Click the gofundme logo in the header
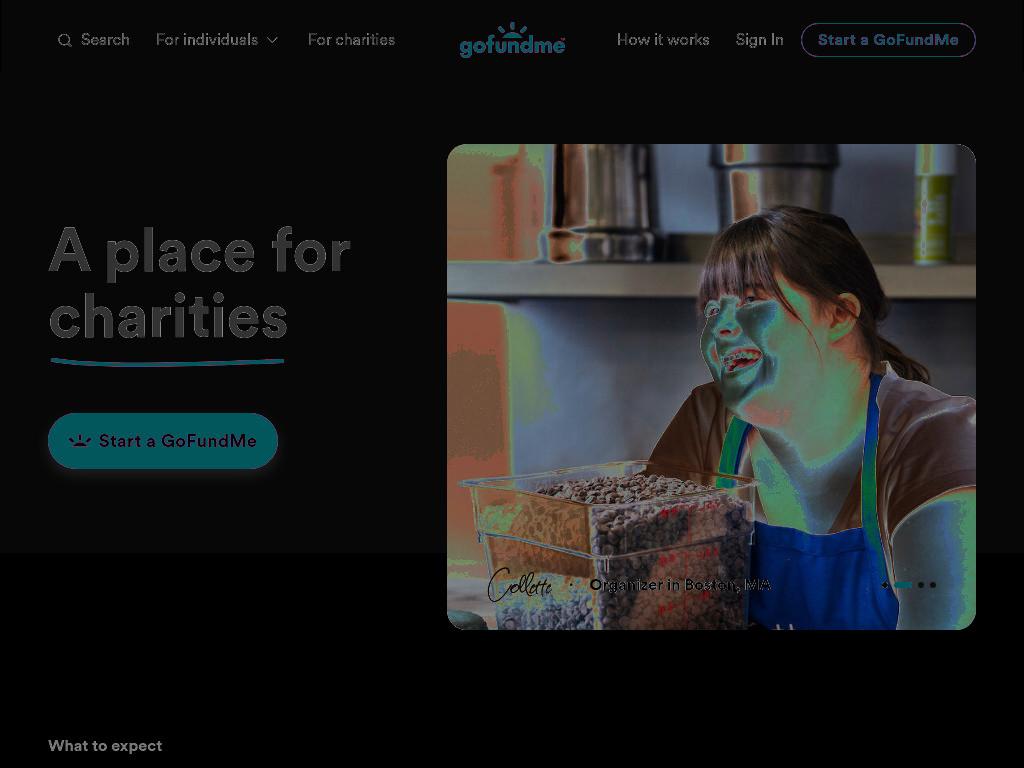 pyautogui.click(x=512, y=40)
